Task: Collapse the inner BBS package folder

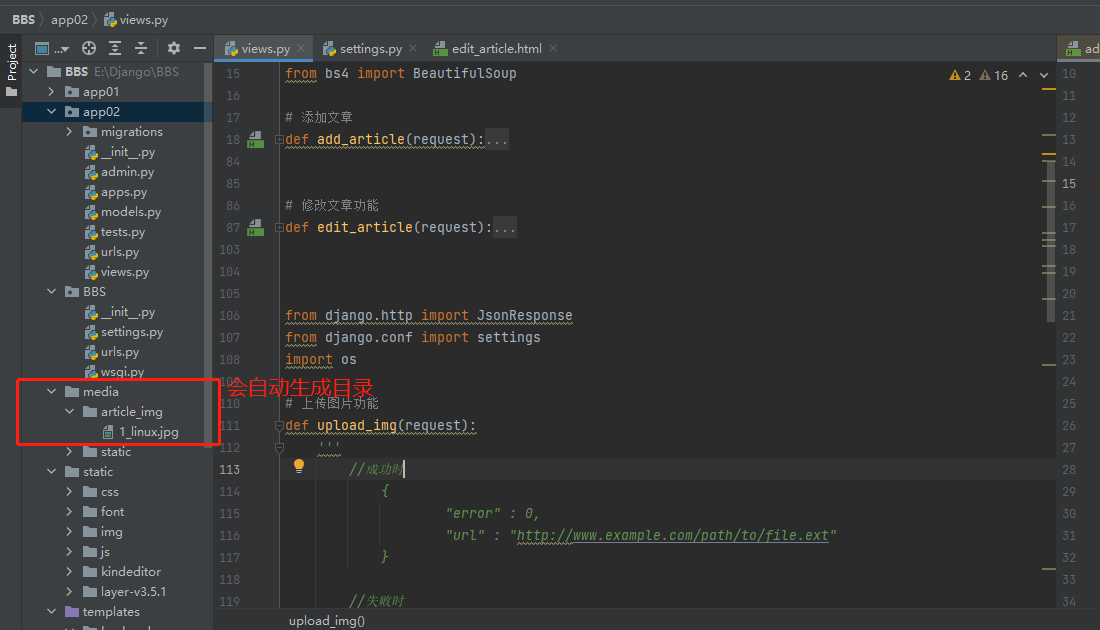Action: [x=51, y=291]
